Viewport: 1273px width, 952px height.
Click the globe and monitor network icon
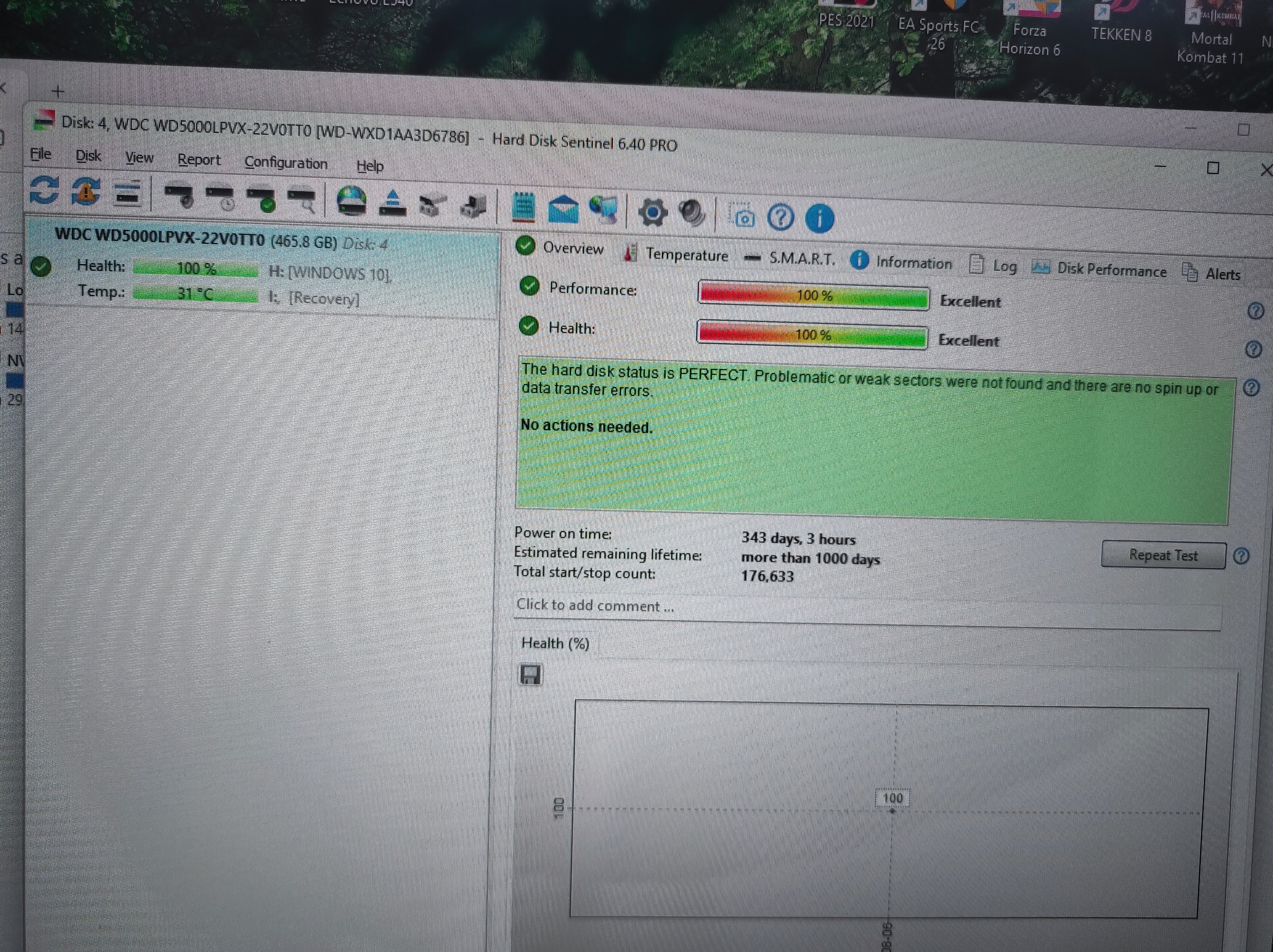(x=604, y=210)
